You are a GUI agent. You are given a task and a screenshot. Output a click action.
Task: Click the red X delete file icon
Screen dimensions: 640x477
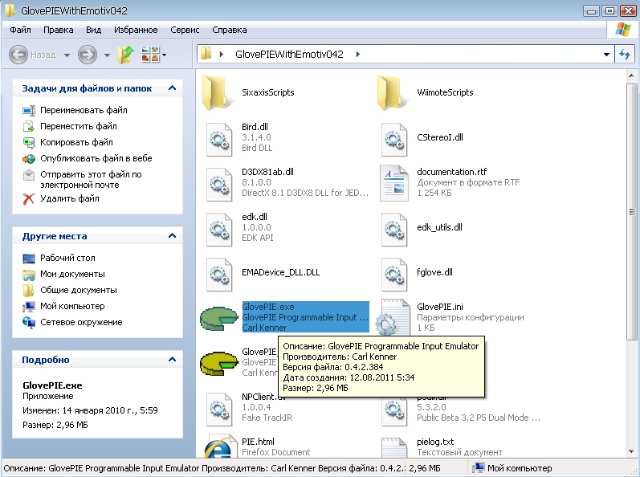pyautogui.click(x=29, y=199)
